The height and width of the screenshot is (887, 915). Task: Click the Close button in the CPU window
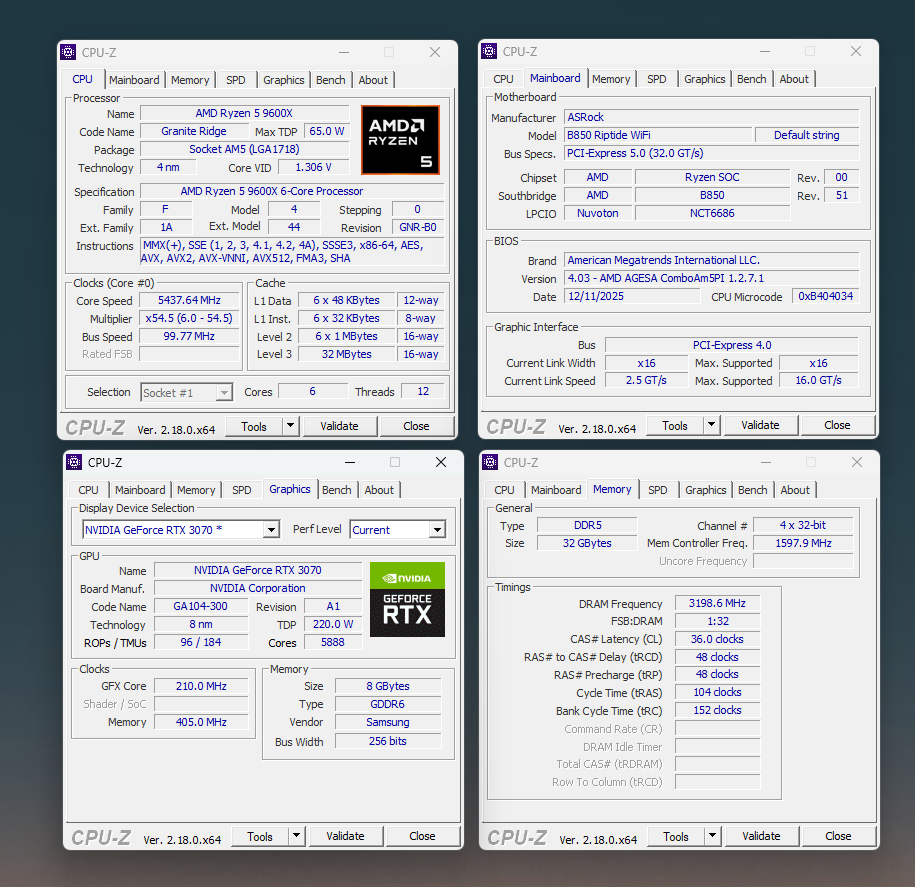(416, 426)
